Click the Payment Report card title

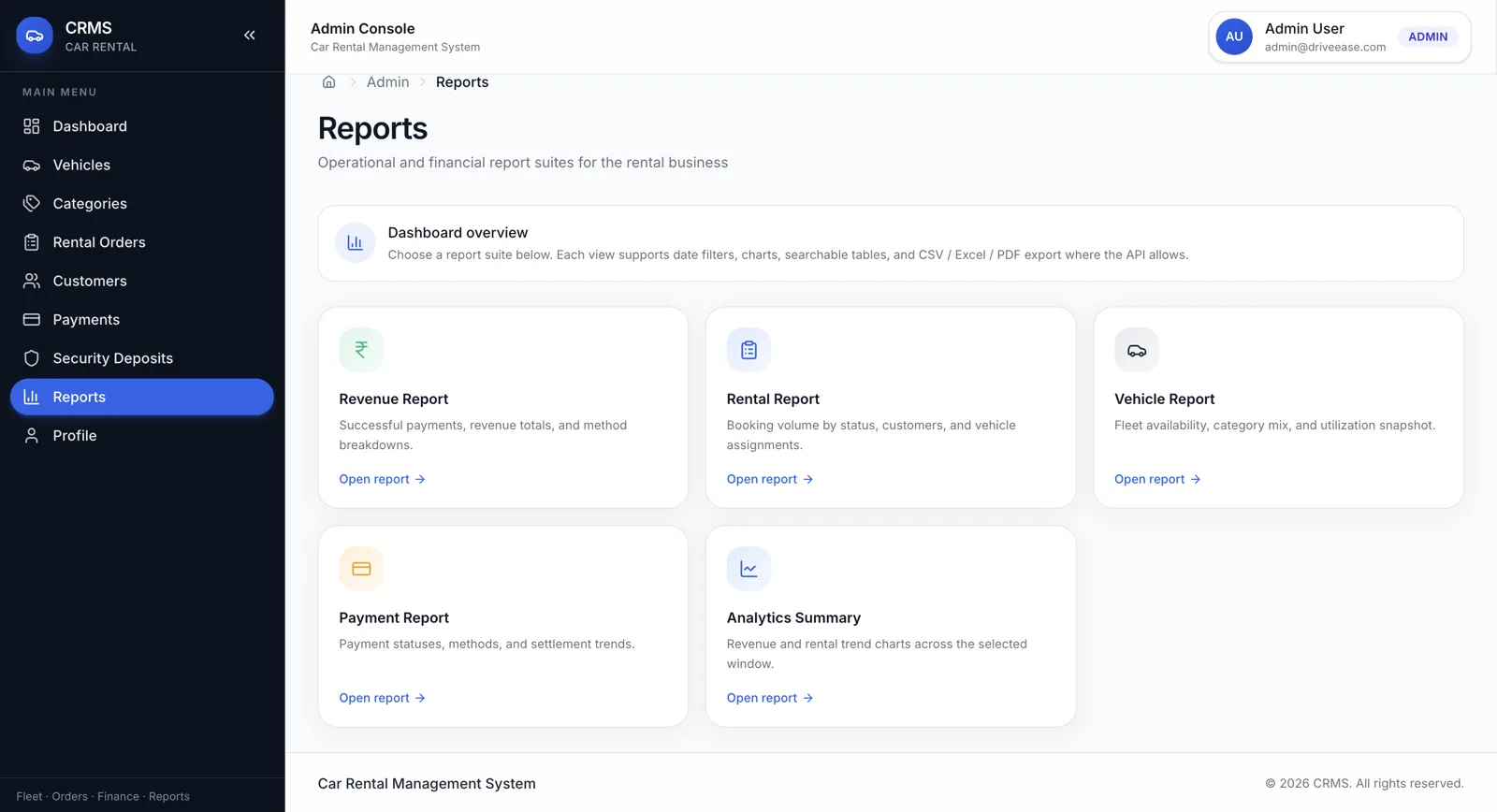pos(394,618)
